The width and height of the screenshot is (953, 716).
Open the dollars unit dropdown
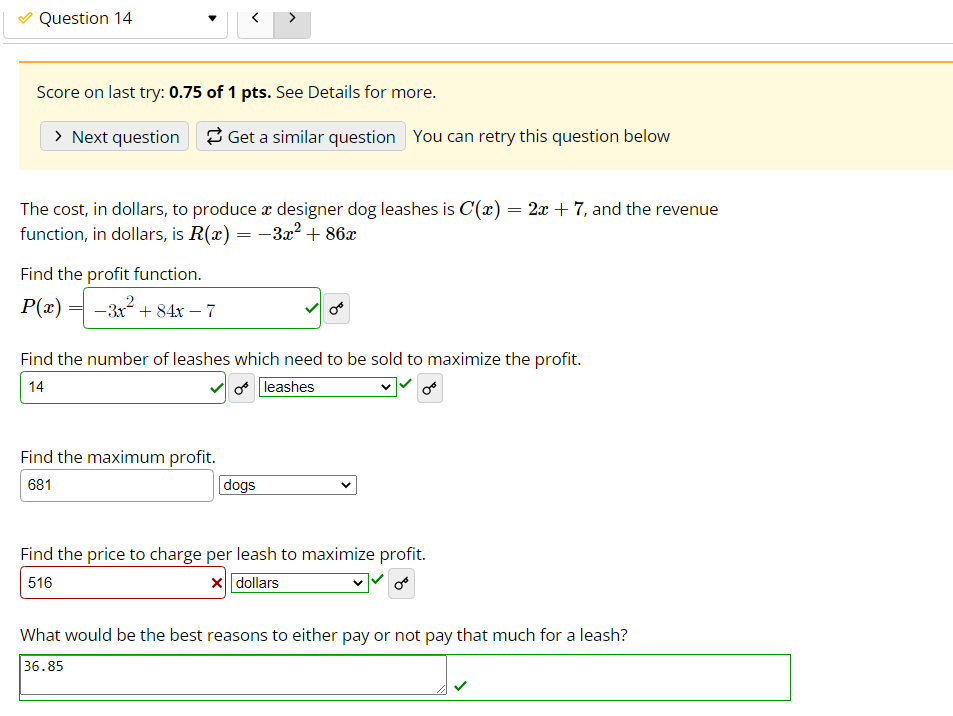point(299,583)
